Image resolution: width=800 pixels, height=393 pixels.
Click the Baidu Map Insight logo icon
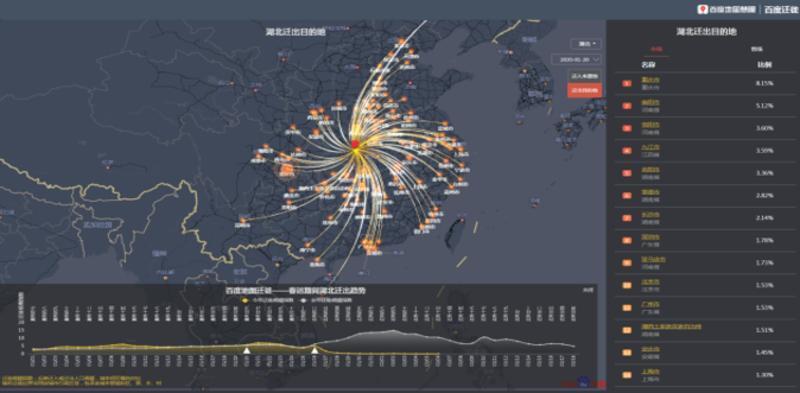(x=703, y=9)
